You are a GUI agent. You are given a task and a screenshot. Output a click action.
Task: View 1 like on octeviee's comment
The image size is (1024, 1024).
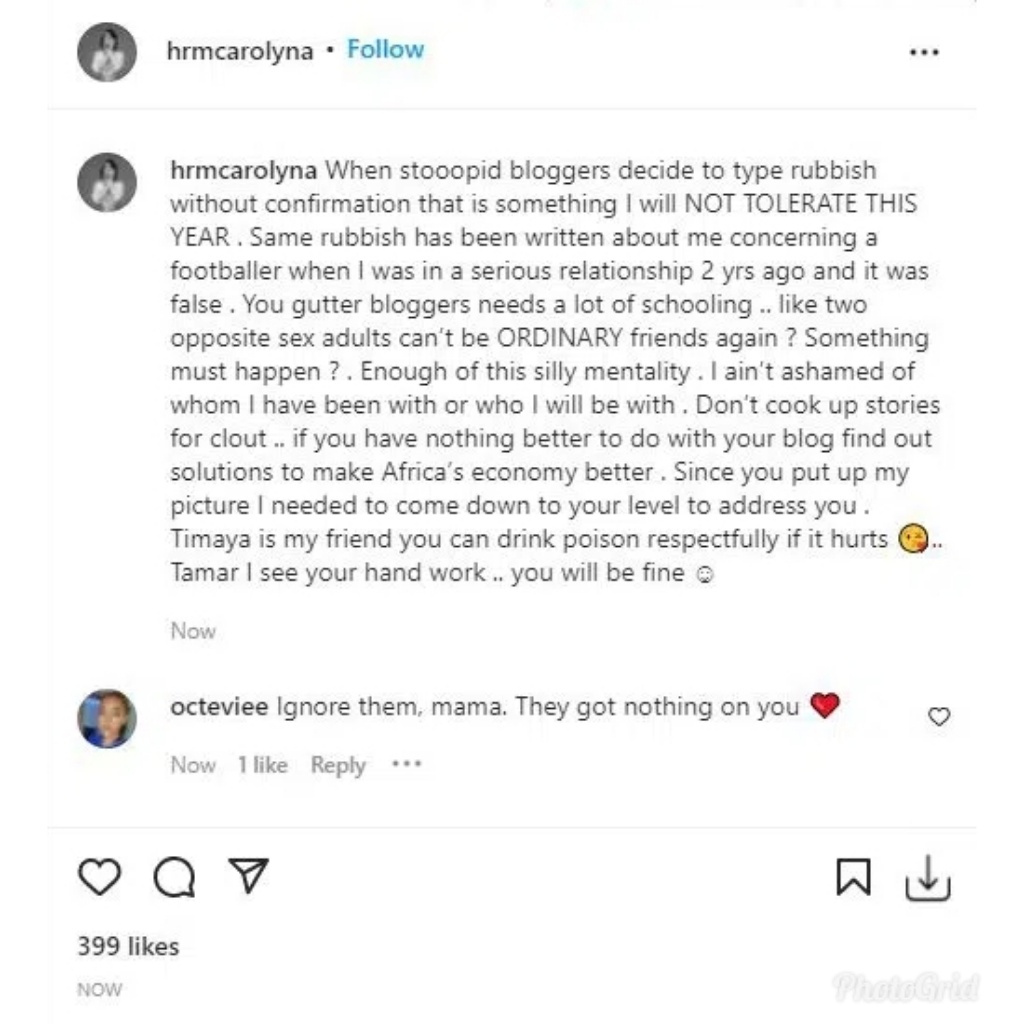[262, 765]
